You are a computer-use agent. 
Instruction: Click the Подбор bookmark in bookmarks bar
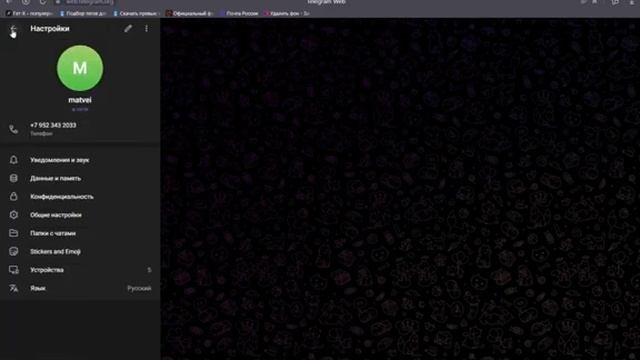pos(83,13)
